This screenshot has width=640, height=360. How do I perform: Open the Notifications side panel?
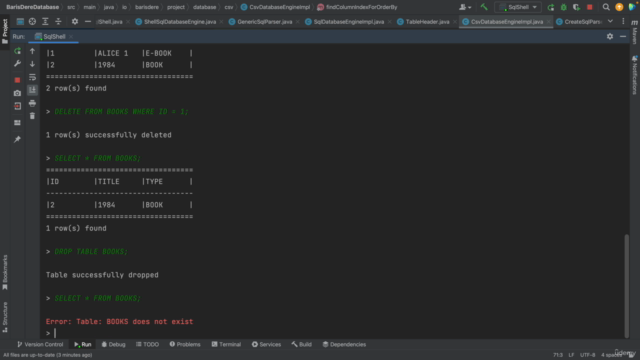[635, 75]
